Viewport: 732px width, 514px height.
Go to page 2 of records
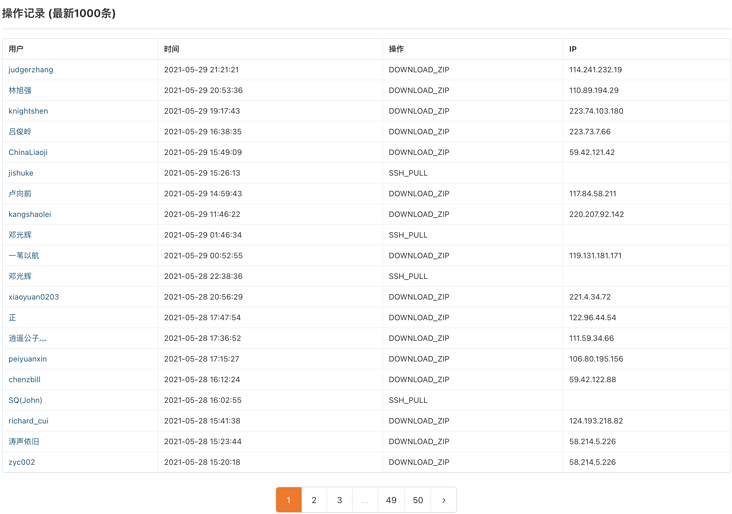tap(314, 500)
